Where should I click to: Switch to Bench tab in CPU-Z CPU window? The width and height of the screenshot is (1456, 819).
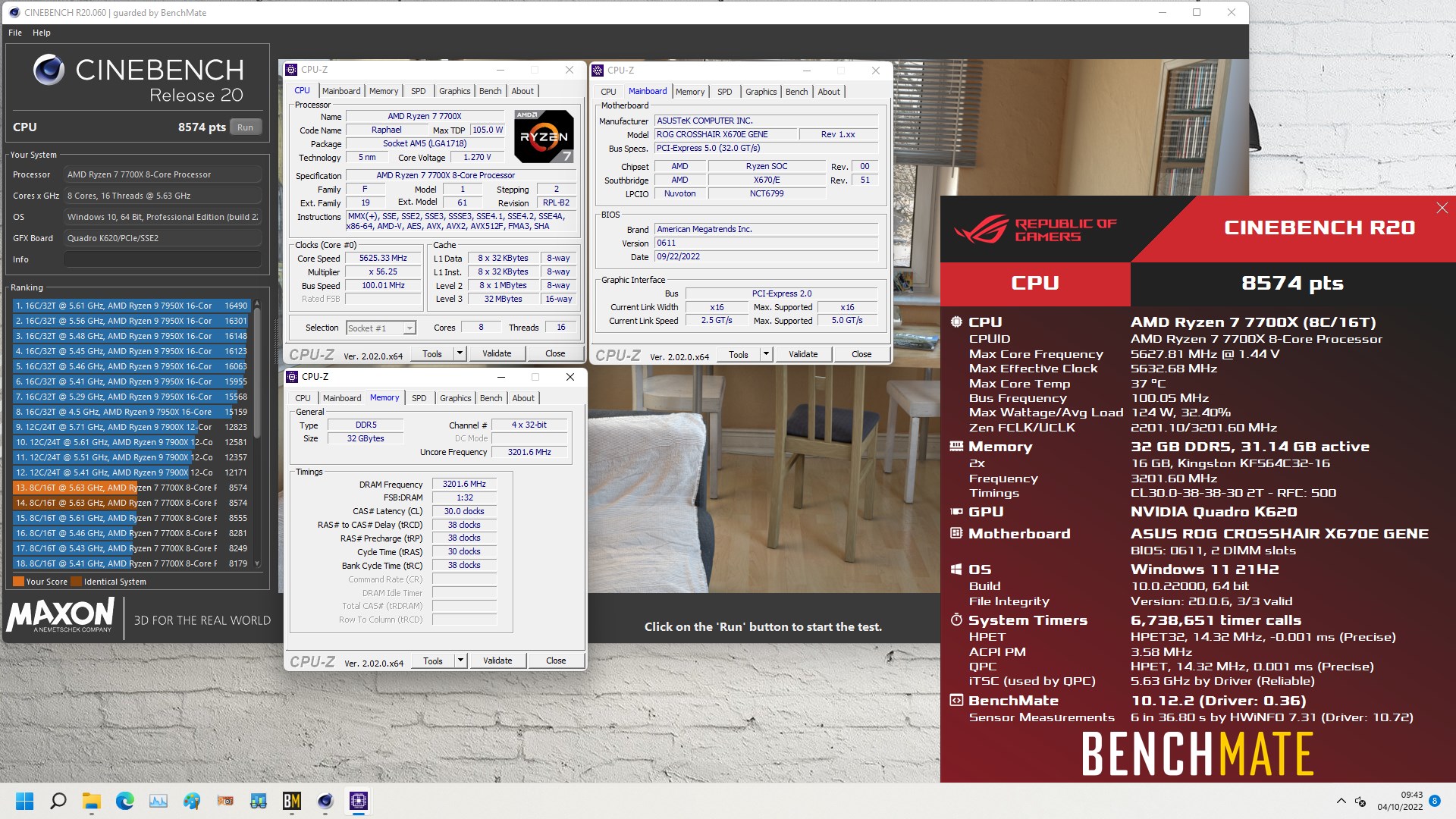[x=490, y=91]
